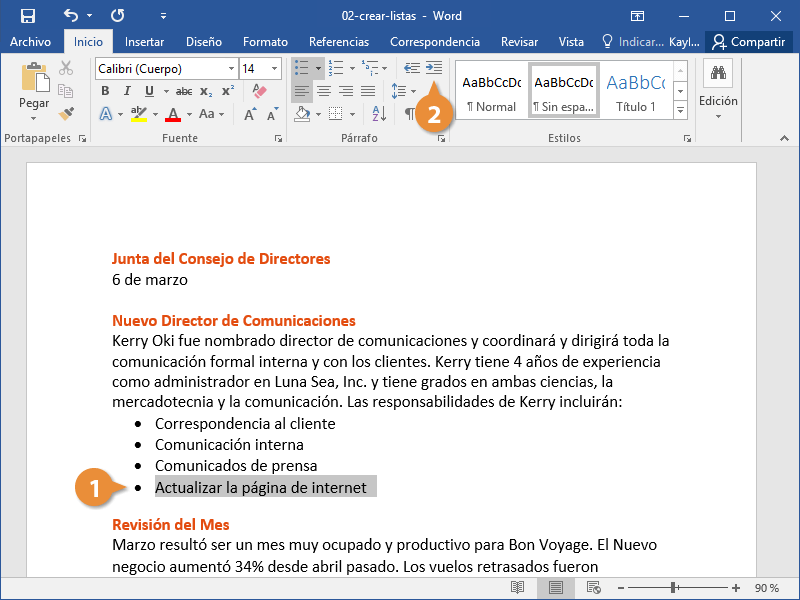Image resolution: width=800 pixels, height=600 pixels.
Task: Open the font color dropdown arrow
Action: pos(189,114)
